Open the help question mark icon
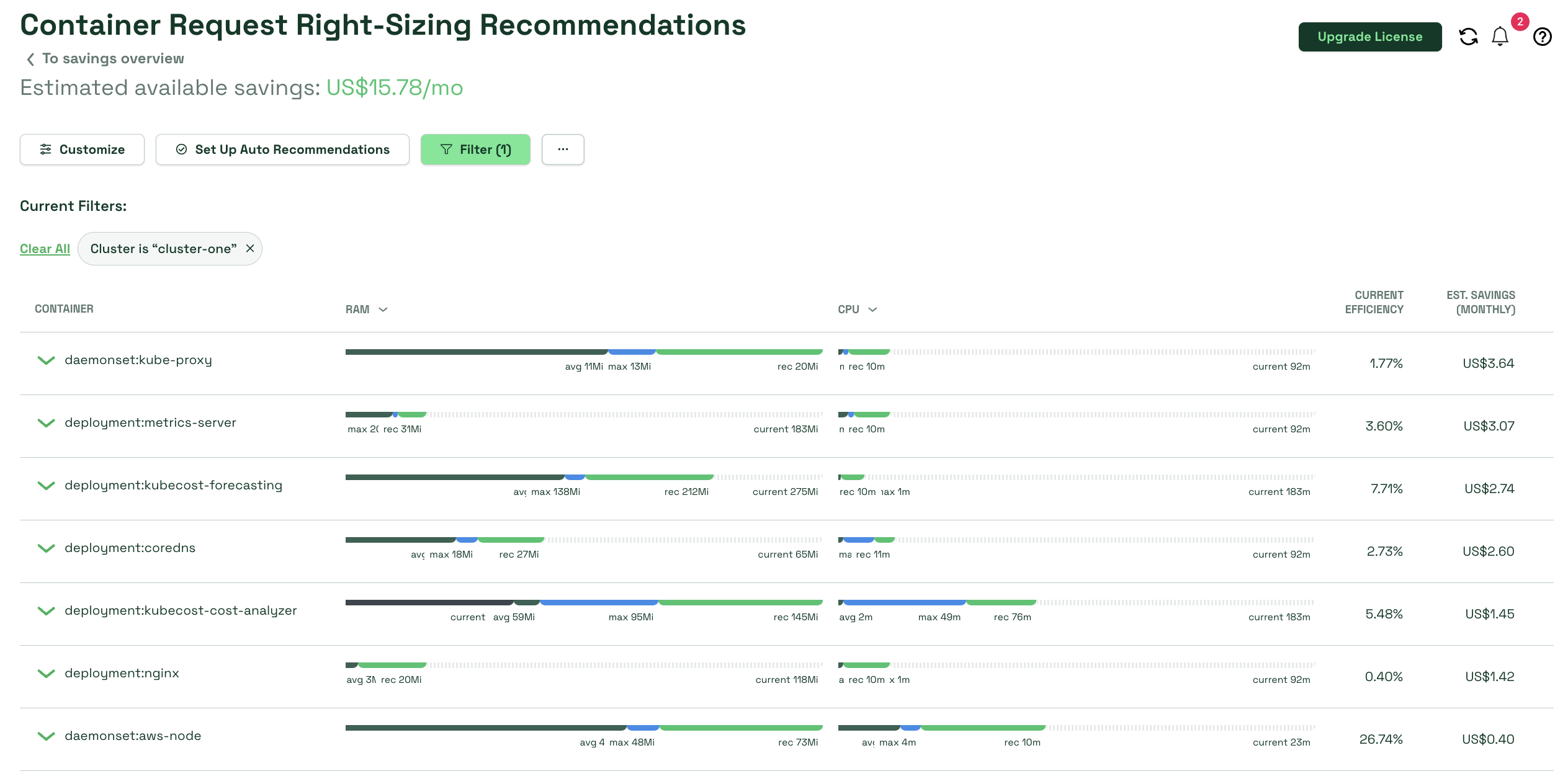The width and height of the screenshot is (1555, 784). point(1541,37)
